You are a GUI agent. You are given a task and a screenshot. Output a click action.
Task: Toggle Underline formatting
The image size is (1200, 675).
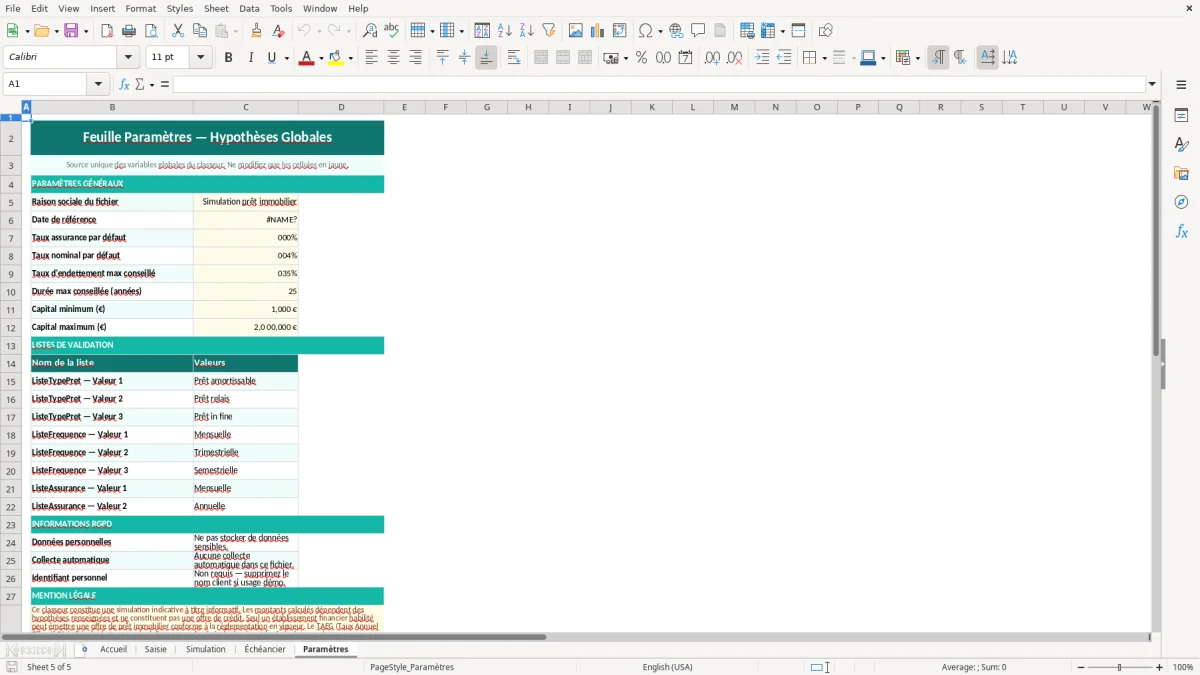[271, 58]
